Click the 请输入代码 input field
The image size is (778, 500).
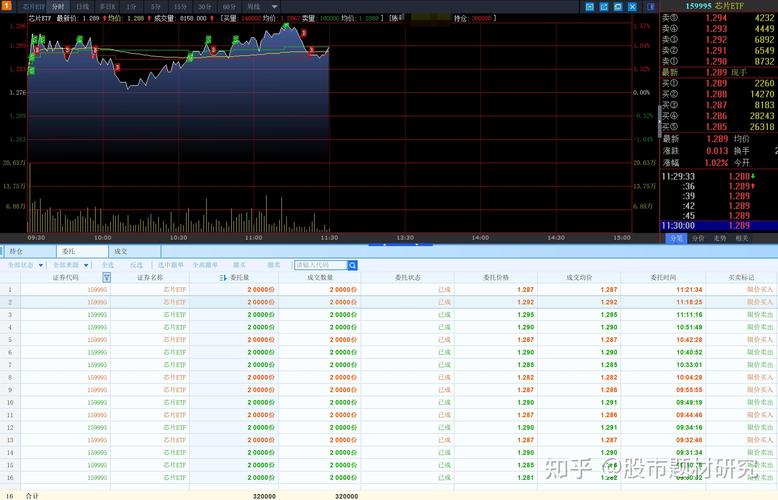click(x=318, y=265)
